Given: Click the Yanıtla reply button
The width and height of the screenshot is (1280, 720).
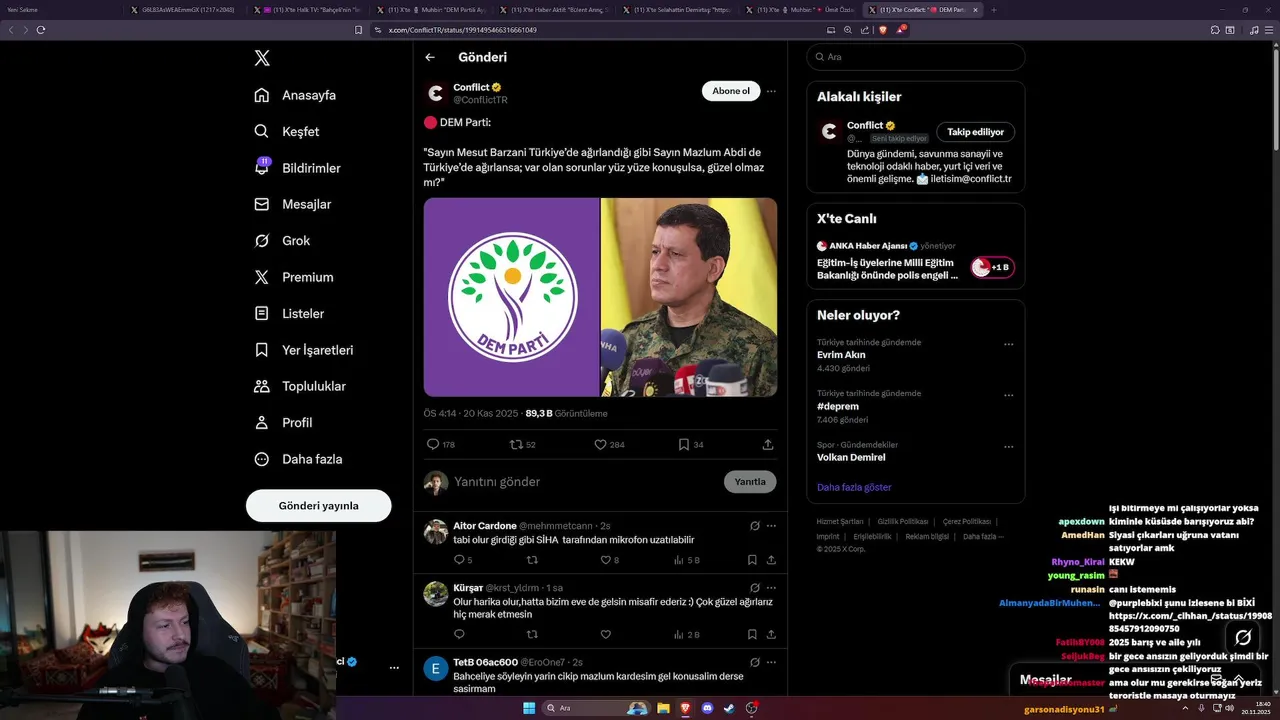Looking at the screenshot, I should click(750, 482).
